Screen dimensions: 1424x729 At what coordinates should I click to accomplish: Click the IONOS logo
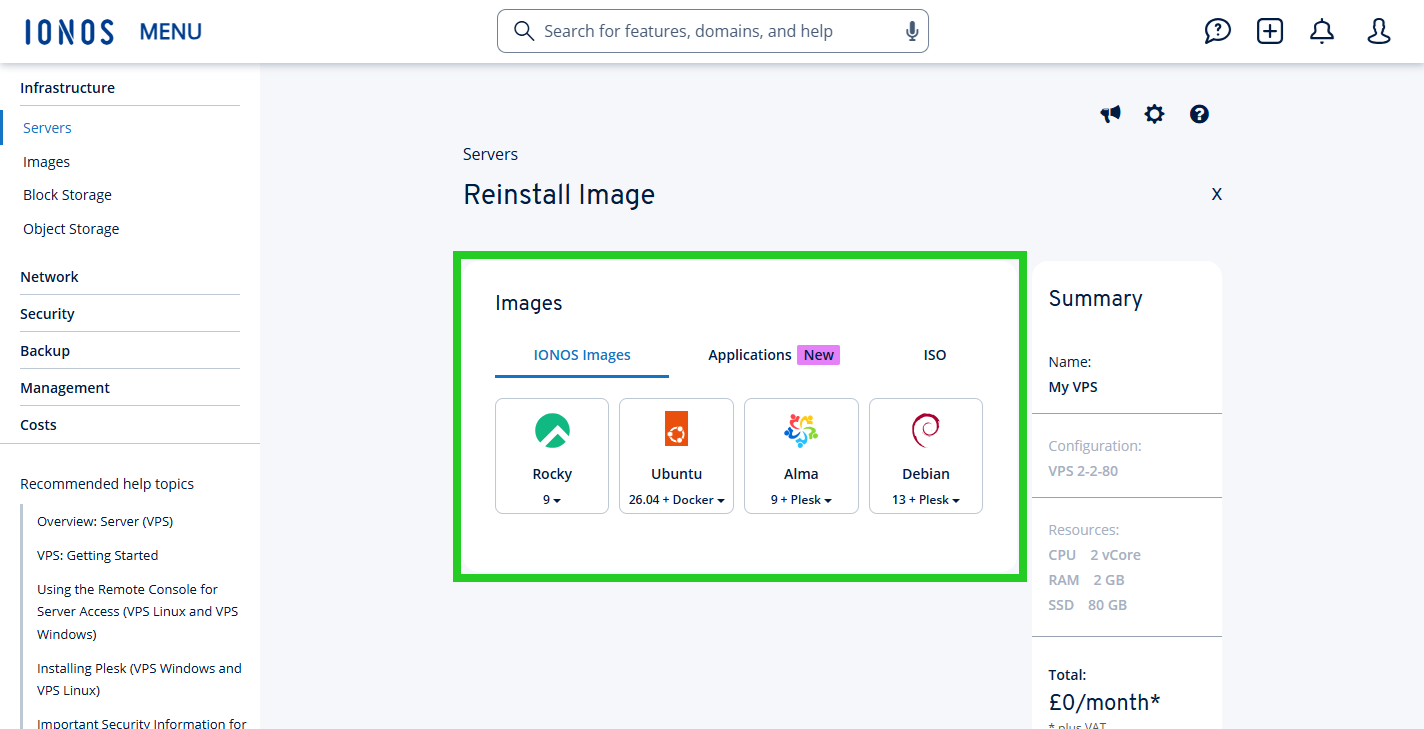tap(69, 32)
